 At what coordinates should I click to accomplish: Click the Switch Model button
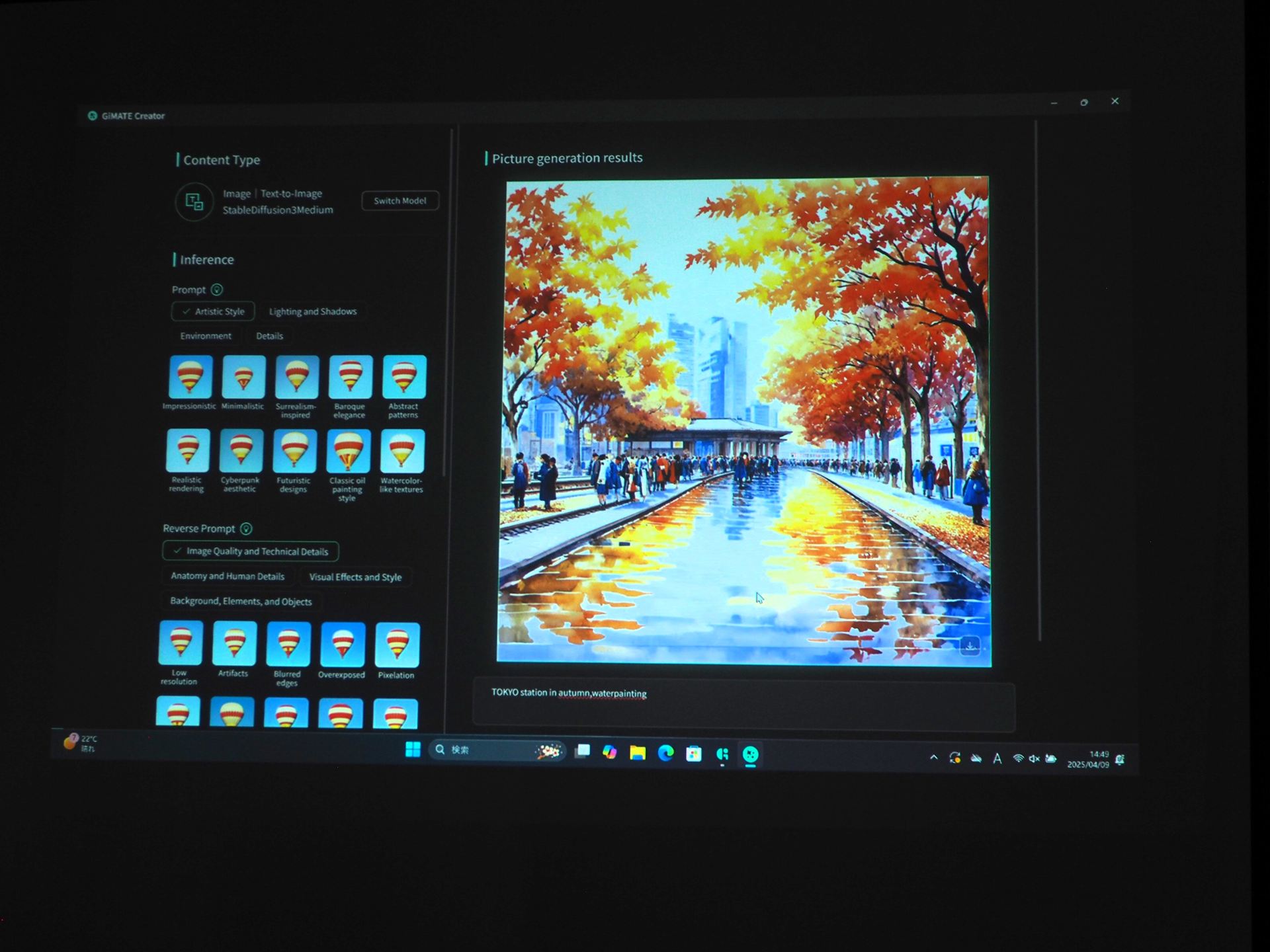[400, 201]
